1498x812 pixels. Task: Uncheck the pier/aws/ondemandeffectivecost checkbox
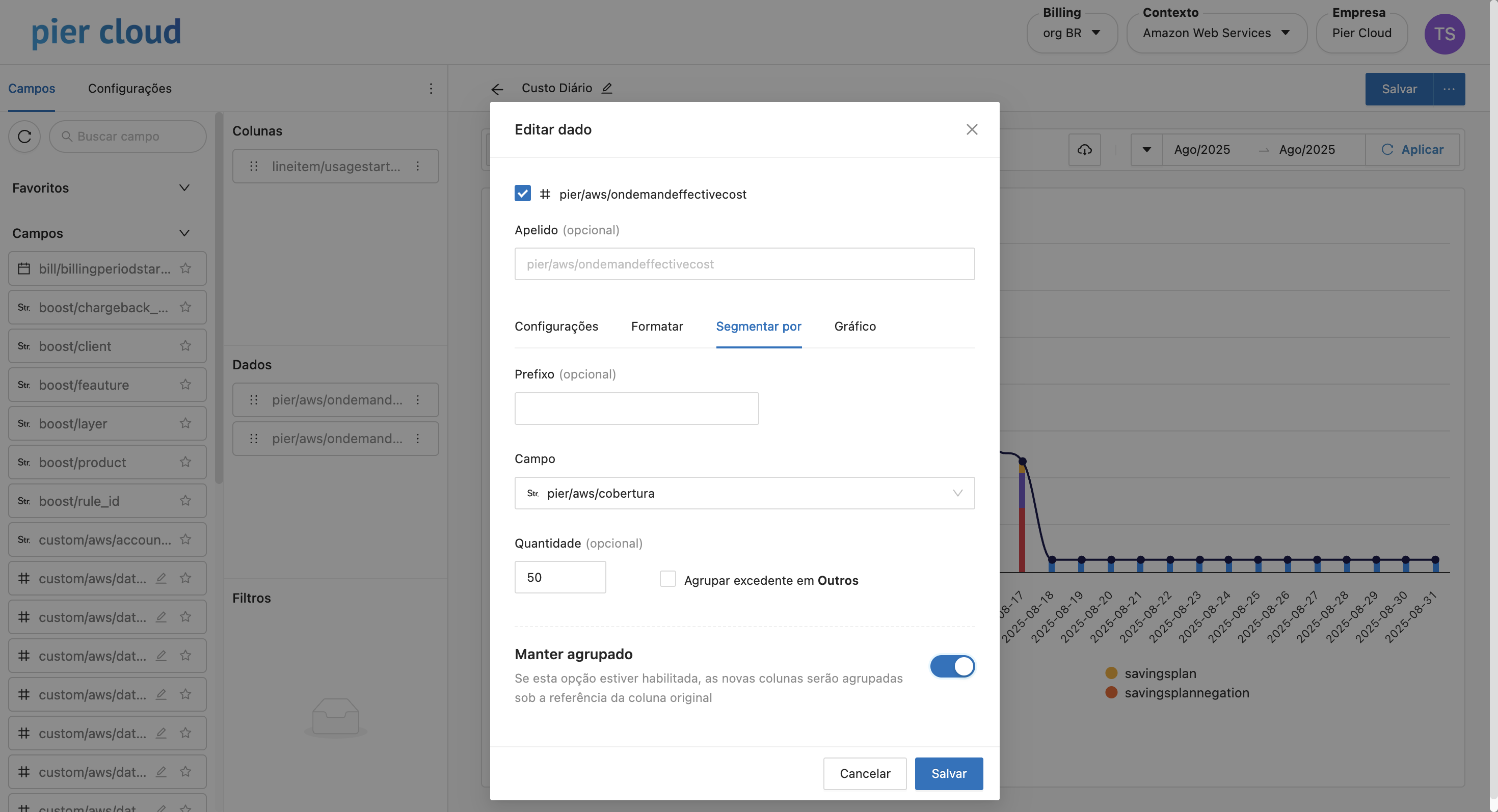(x=522, y=194)
